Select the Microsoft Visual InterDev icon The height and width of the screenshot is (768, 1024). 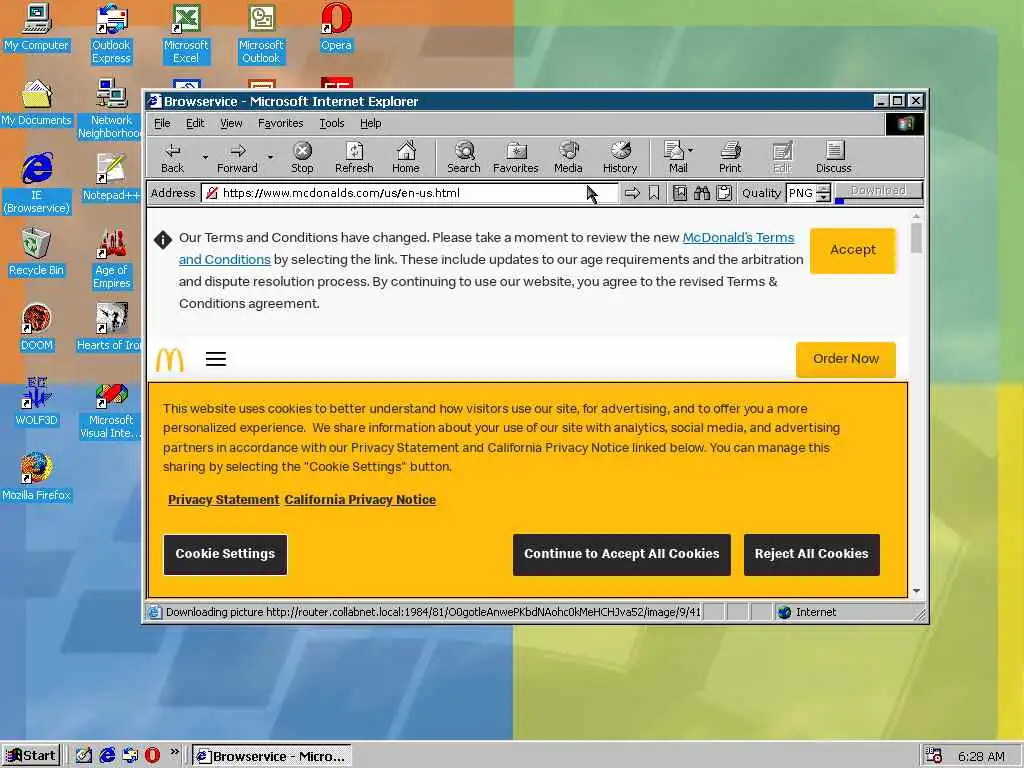coord(111,413)
